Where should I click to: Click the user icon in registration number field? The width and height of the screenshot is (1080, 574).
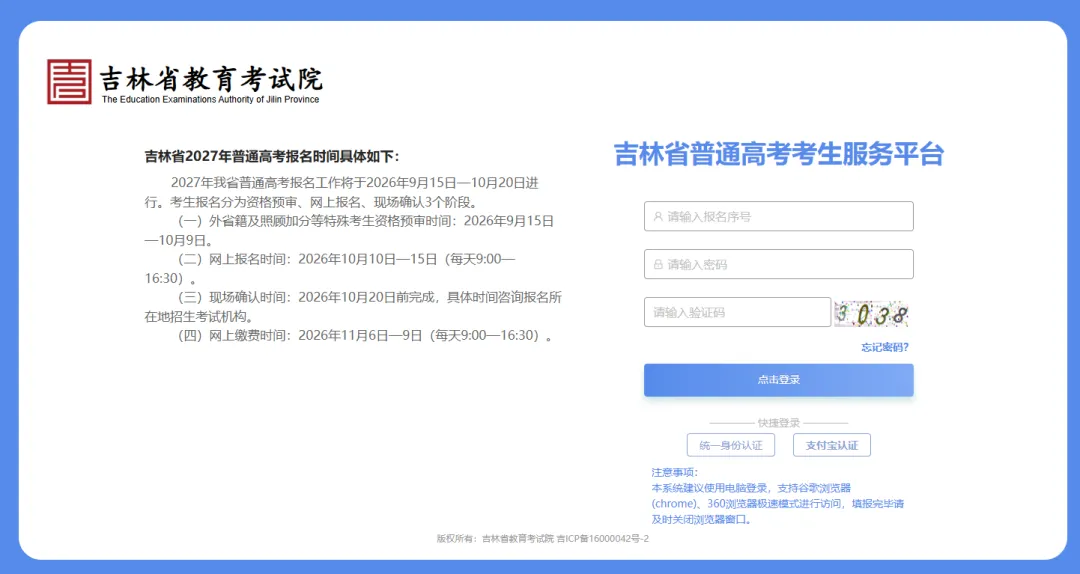click(x=658, y=216)
